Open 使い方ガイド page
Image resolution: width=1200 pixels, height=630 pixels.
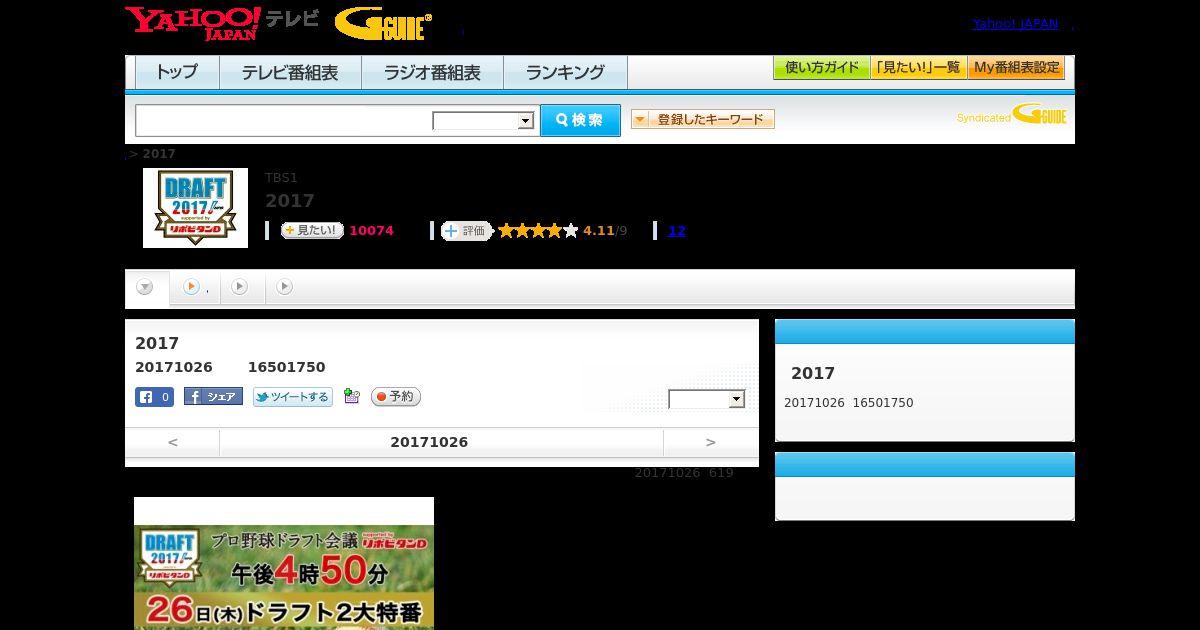(x=822, y=68)
